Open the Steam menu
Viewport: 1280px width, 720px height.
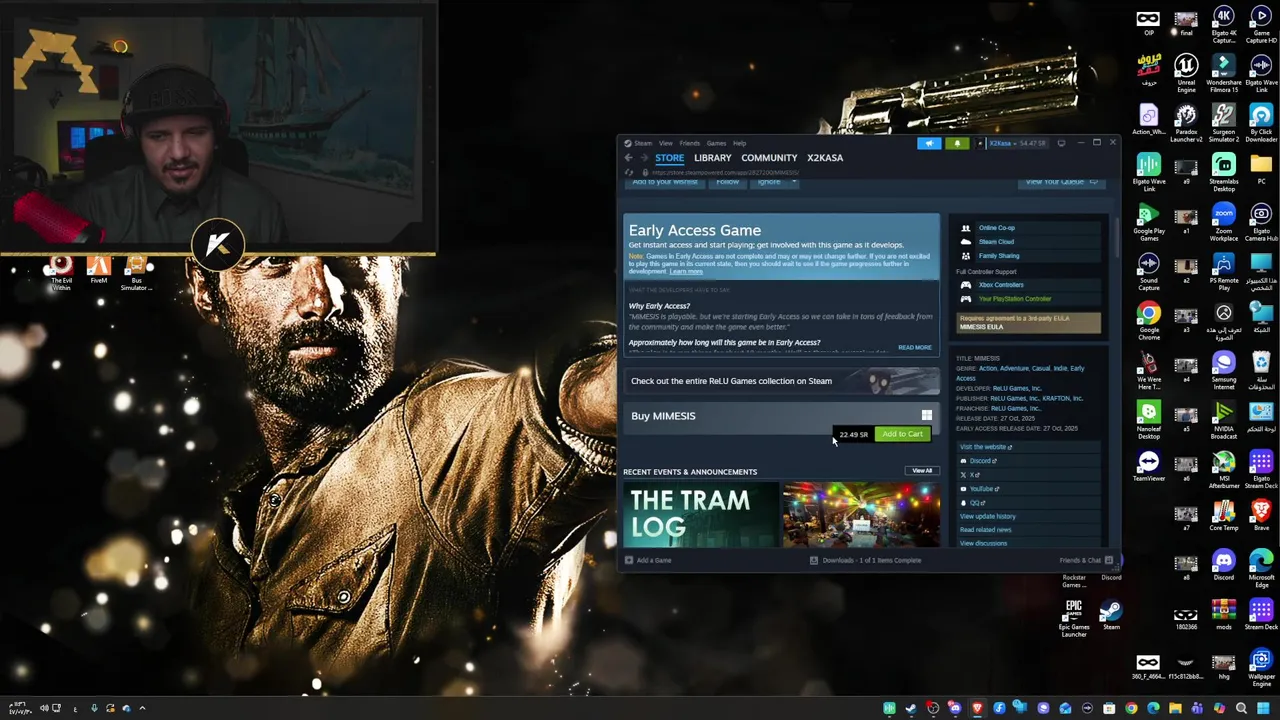click(643, 143)
